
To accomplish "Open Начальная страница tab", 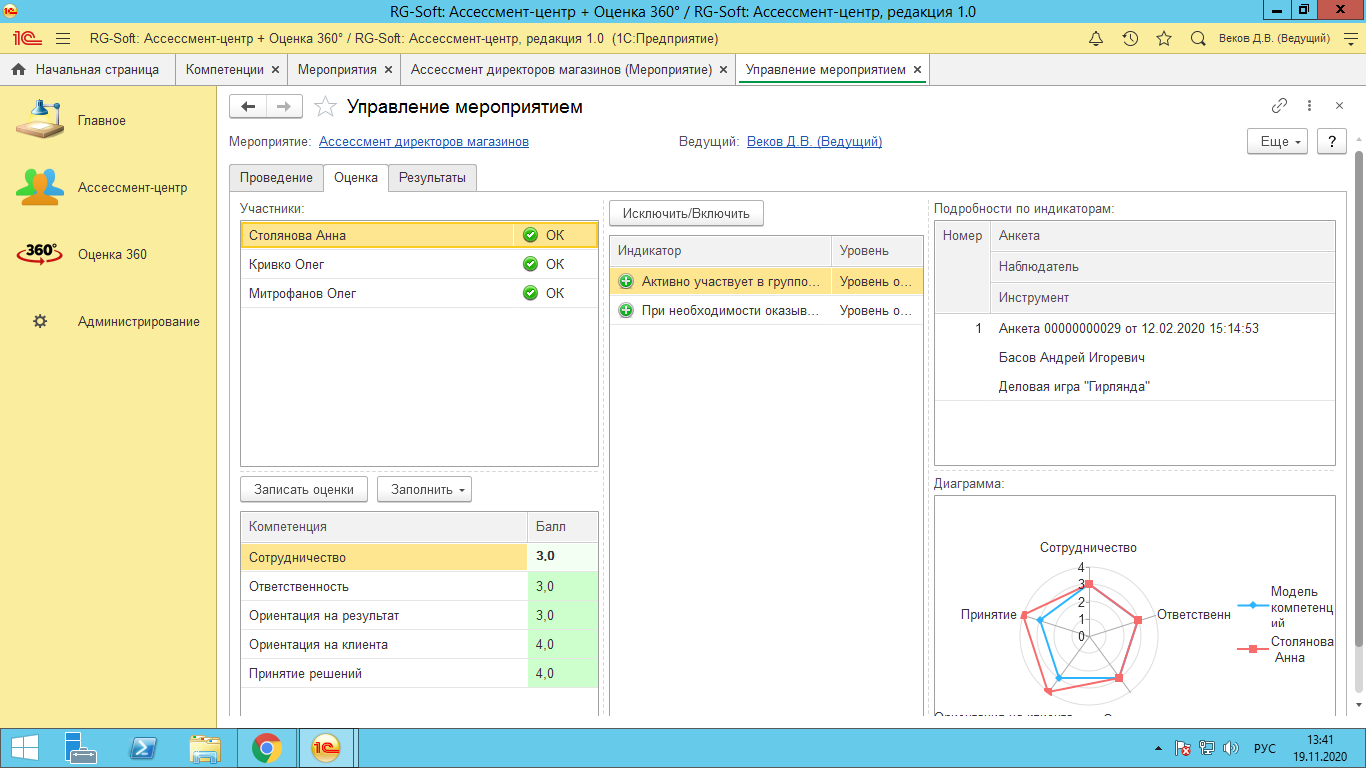I will click(88, 70).
